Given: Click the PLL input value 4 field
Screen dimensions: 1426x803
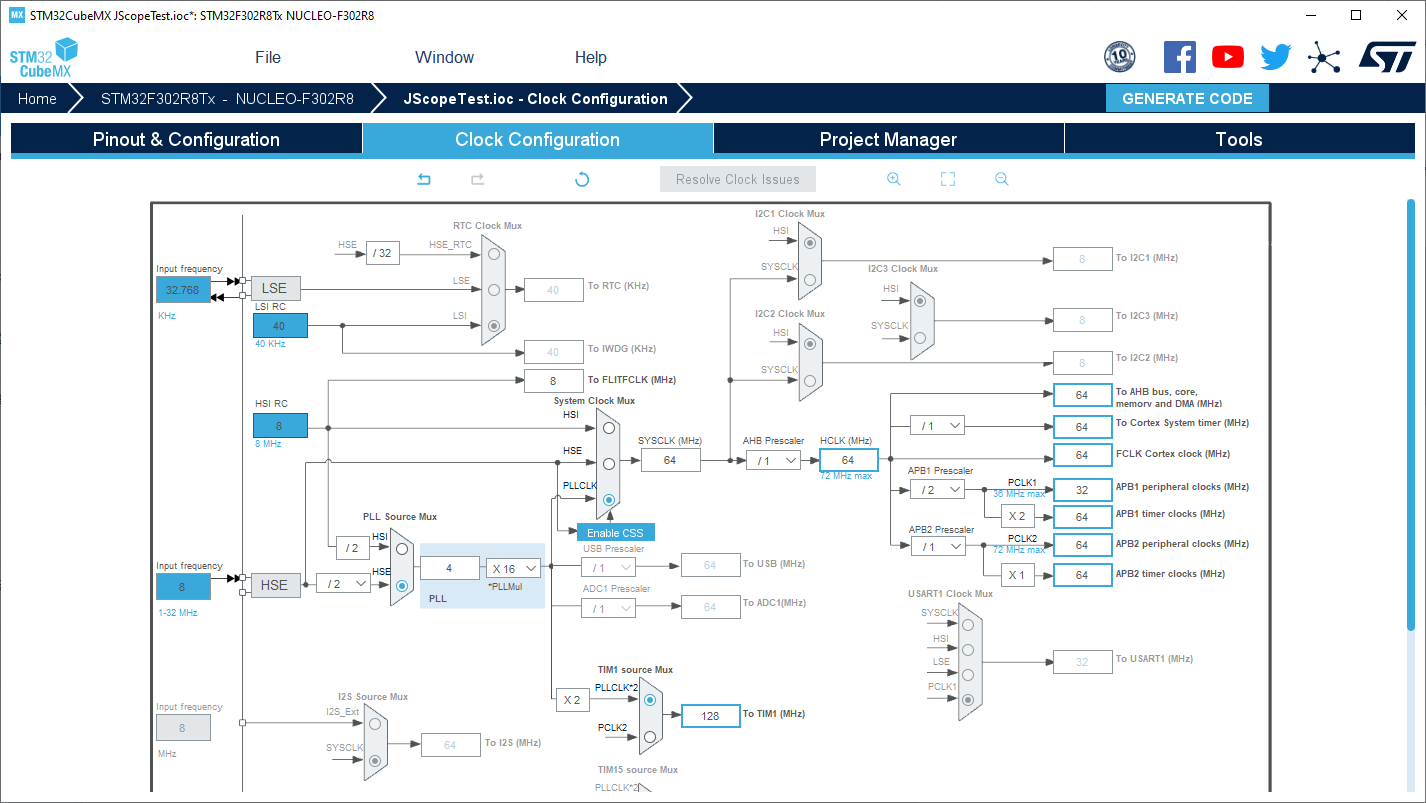Looking at the screenshot, I should 449,568.
